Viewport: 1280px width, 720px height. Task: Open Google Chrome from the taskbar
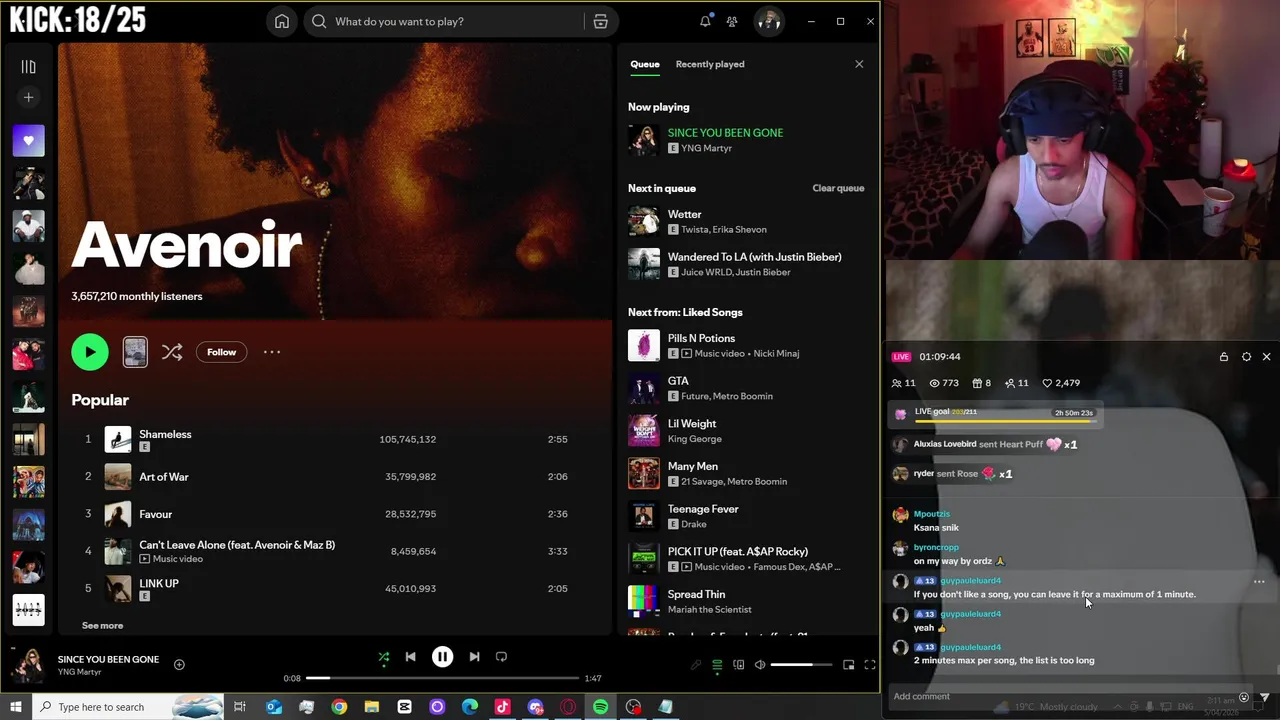339,707
